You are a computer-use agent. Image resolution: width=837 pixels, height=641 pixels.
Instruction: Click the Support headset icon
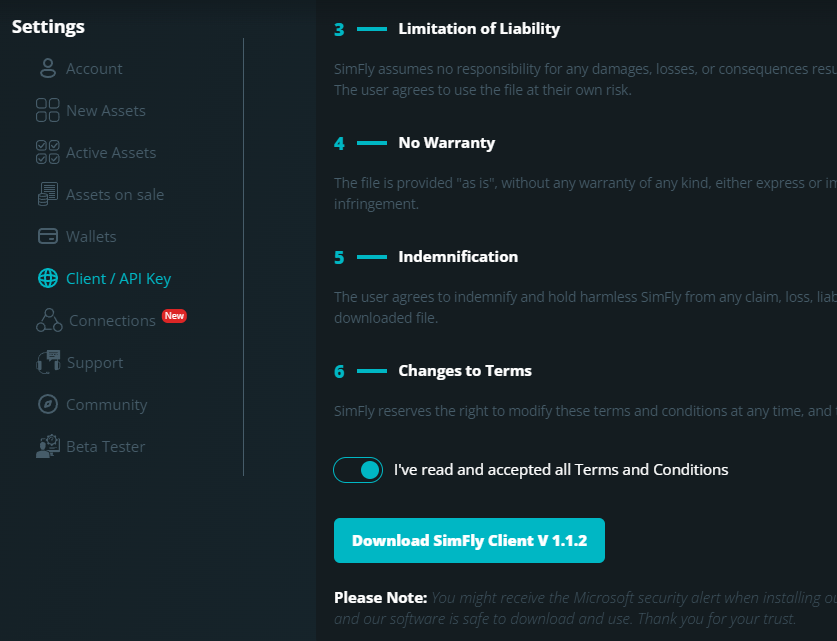point(47,363)
